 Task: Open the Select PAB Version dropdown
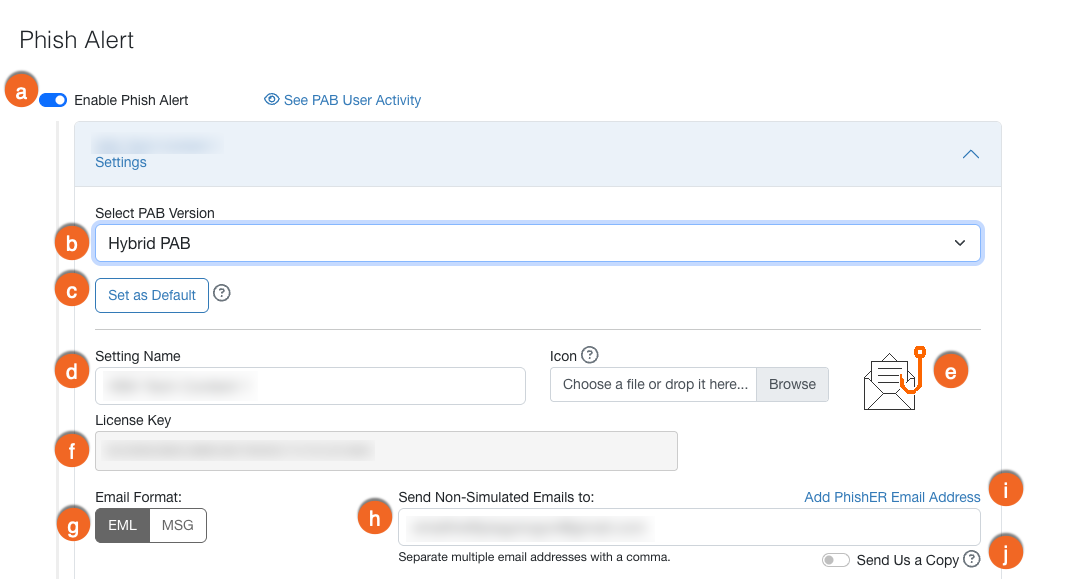point(538,243)
